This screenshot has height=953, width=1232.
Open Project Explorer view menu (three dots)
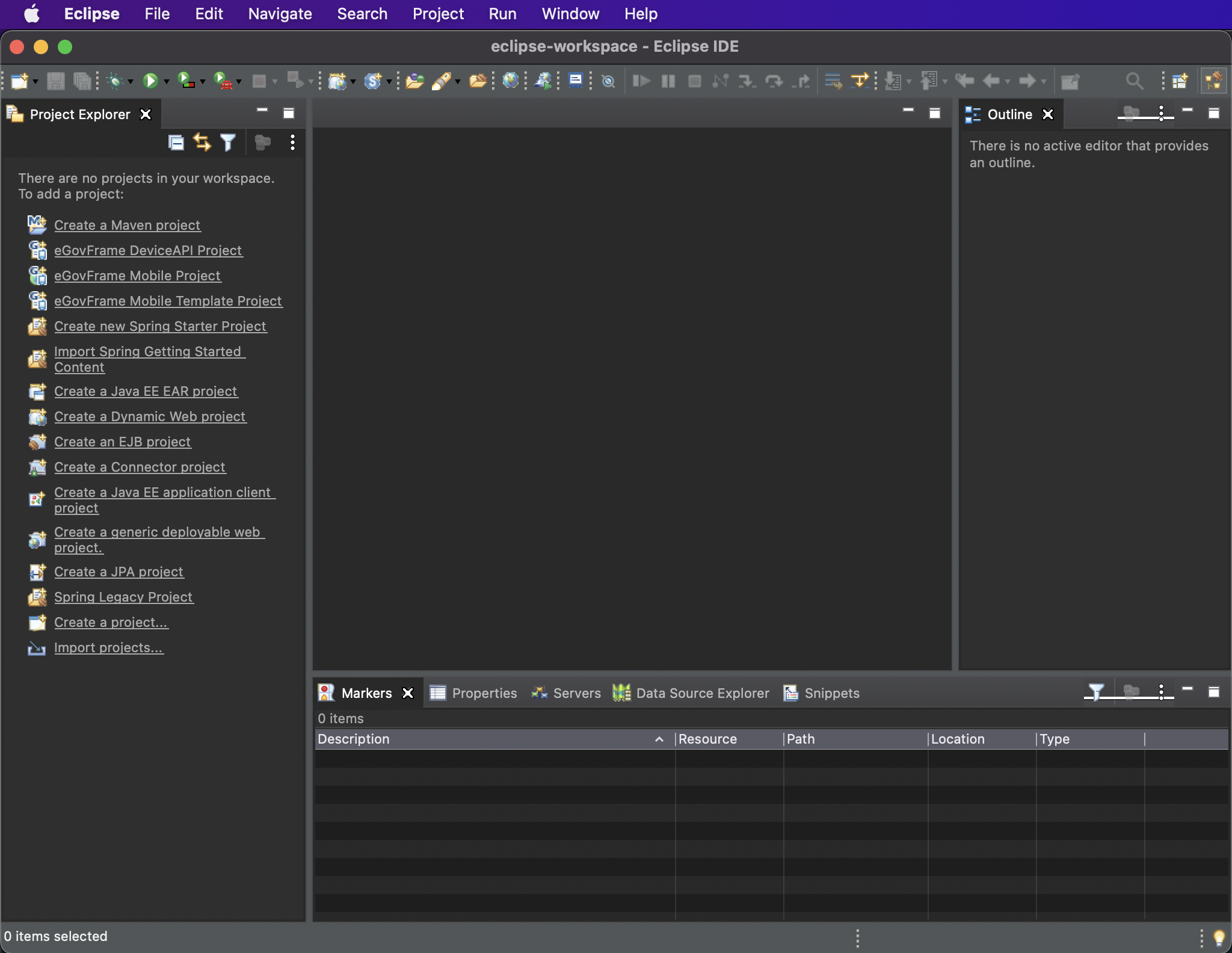292,143
